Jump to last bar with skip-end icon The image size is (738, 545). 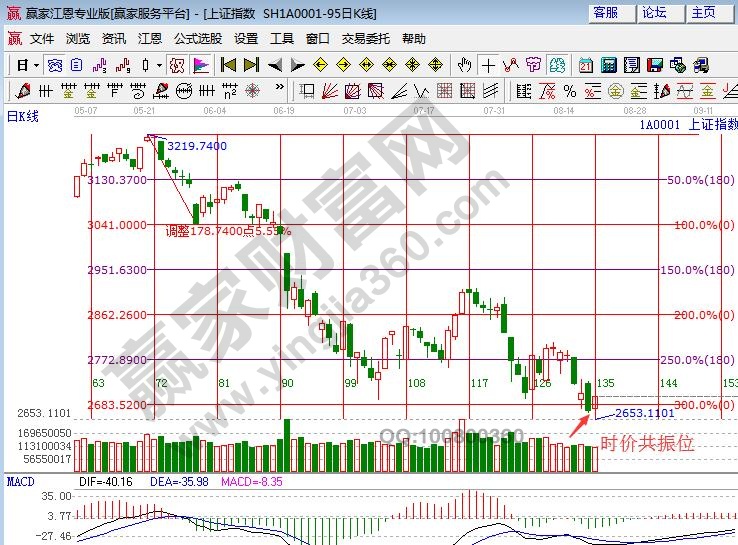coord(250,65)
